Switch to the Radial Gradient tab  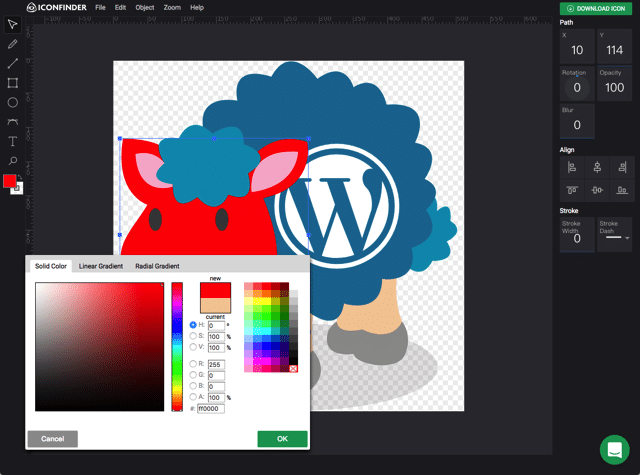pyautogui.click(x=157, y=266)
